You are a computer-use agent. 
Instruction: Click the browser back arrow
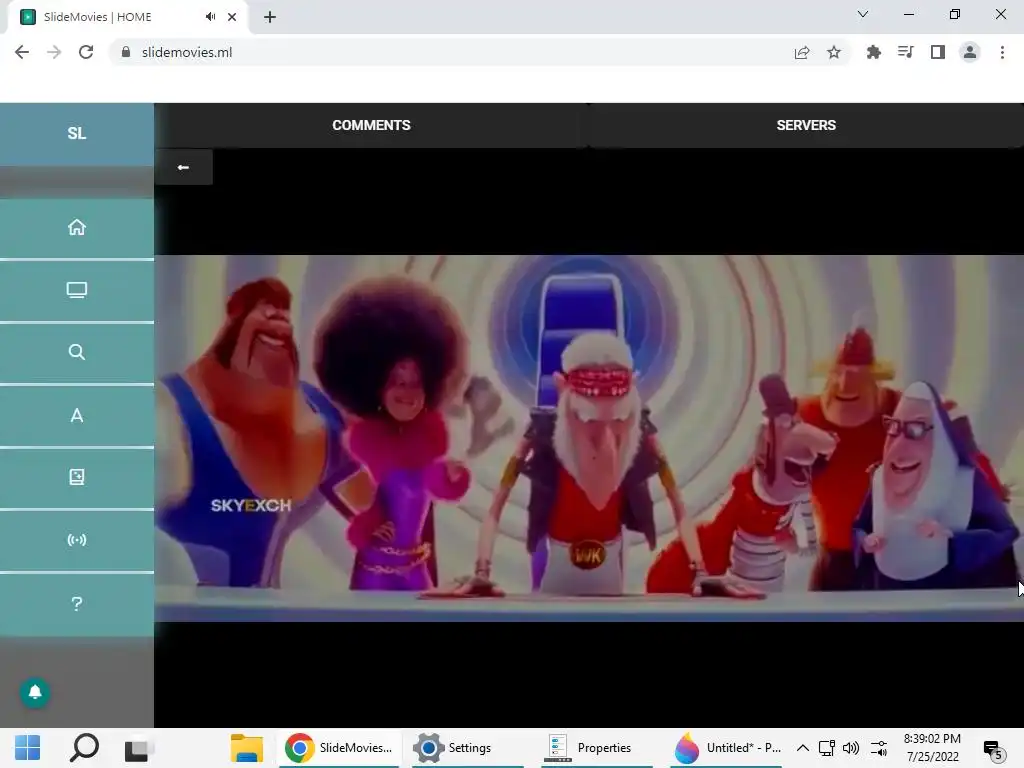click(22, 52)
